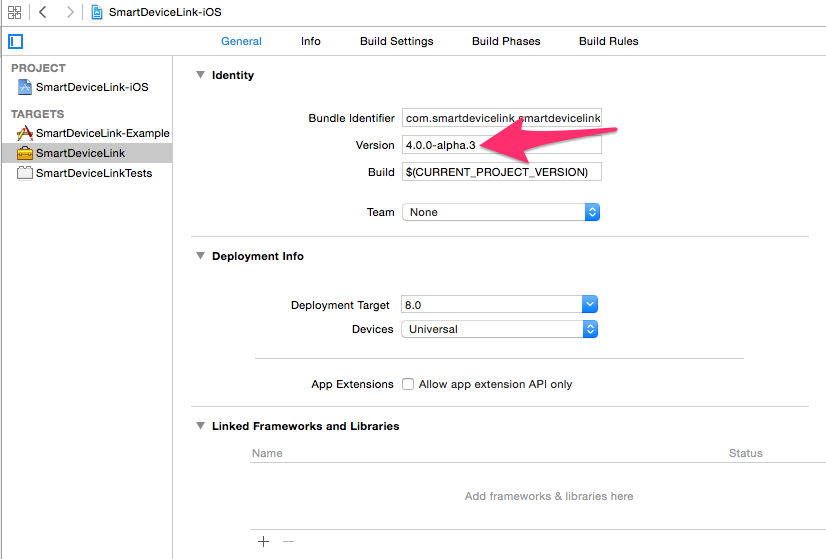This screenshot has height=559, width=826.
Task: Click the blue project icon under PROJECT
Action: [25, 87]
